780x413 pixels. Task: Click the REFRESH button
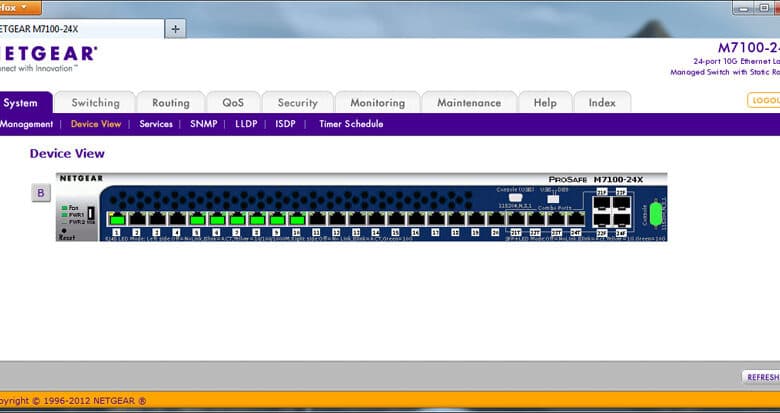click(x=761, y=377)
